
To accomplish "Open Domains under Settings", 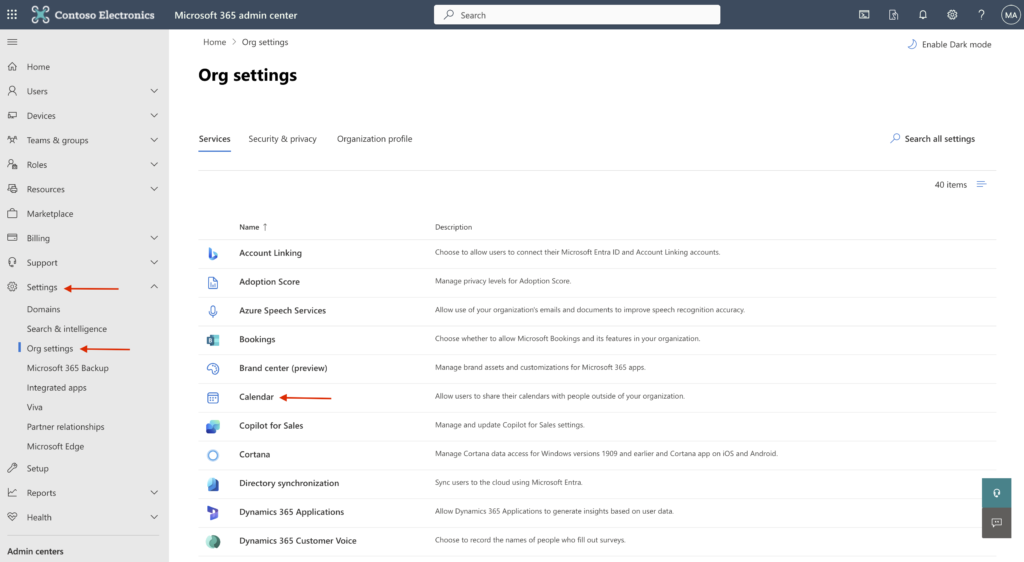I will coord(44,310).
